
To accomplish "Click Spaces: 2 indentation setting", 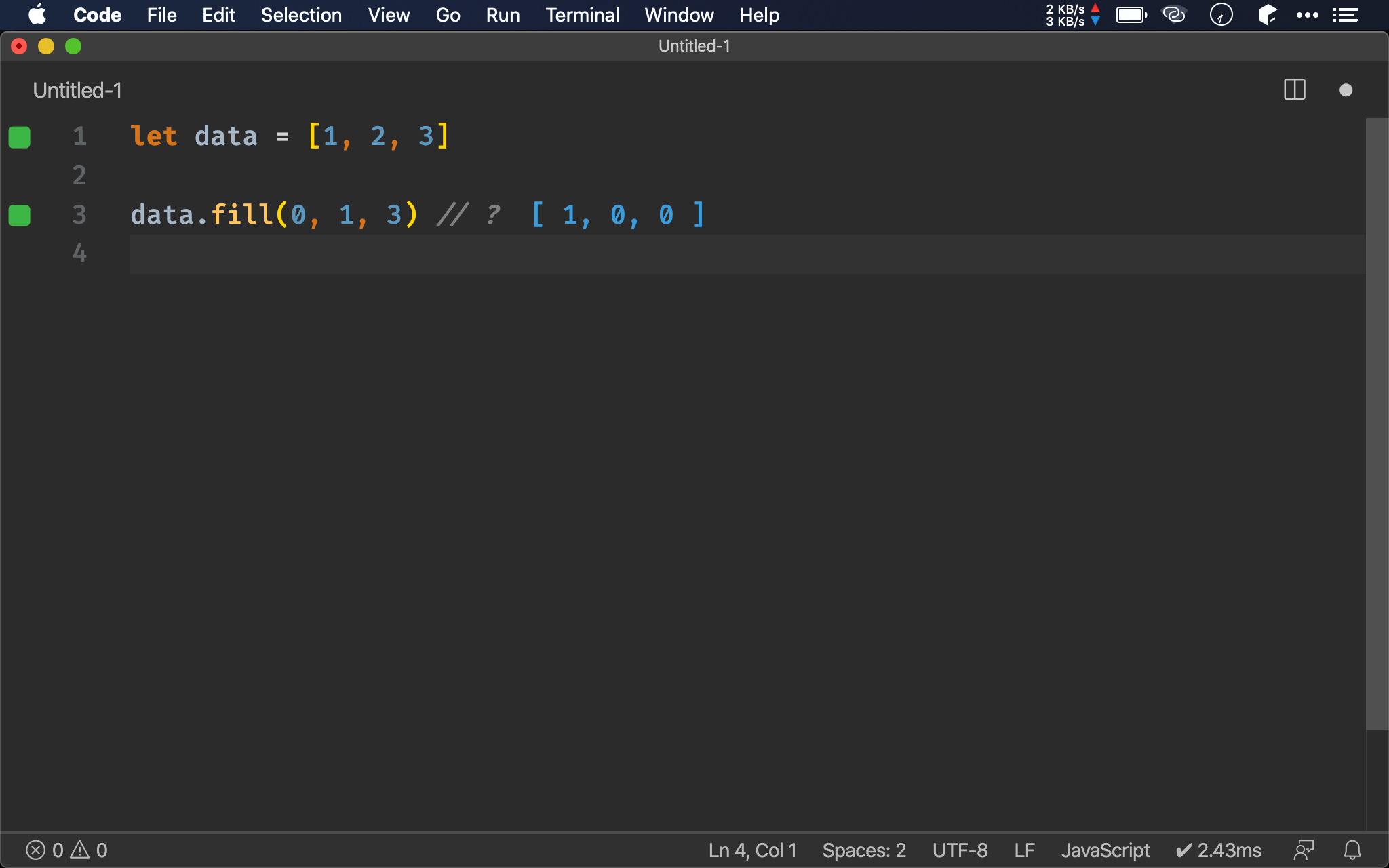I will (x=864, y=850).
